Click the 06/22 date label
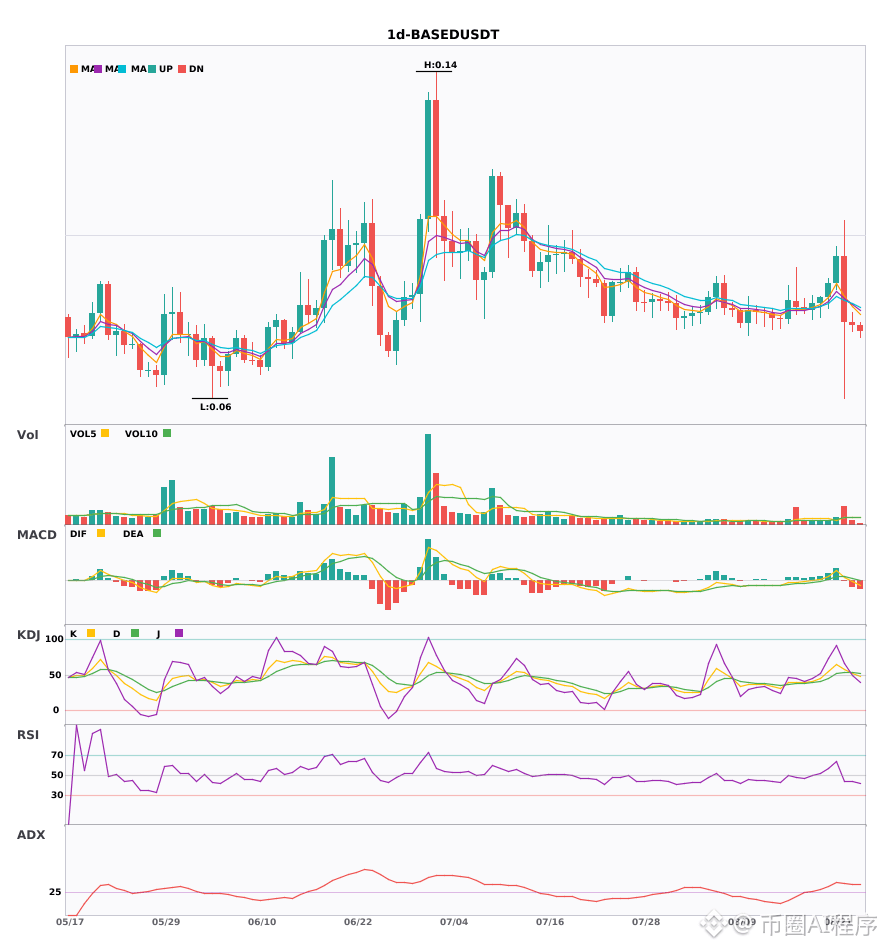 [x=358, y=922]
